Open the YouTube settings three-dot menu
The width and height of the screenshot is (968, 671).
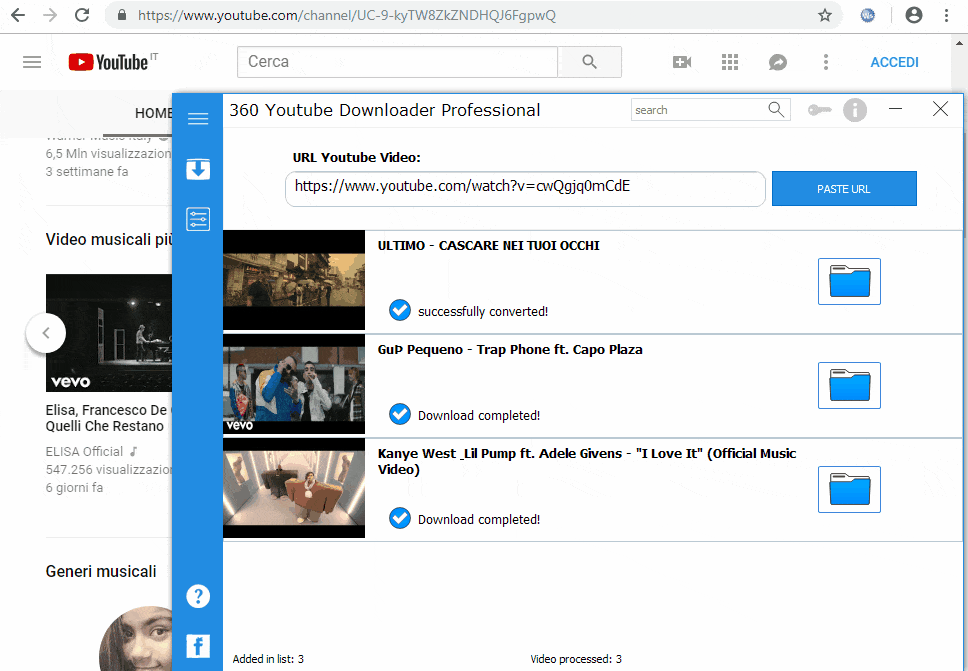[x=825, y=62]
